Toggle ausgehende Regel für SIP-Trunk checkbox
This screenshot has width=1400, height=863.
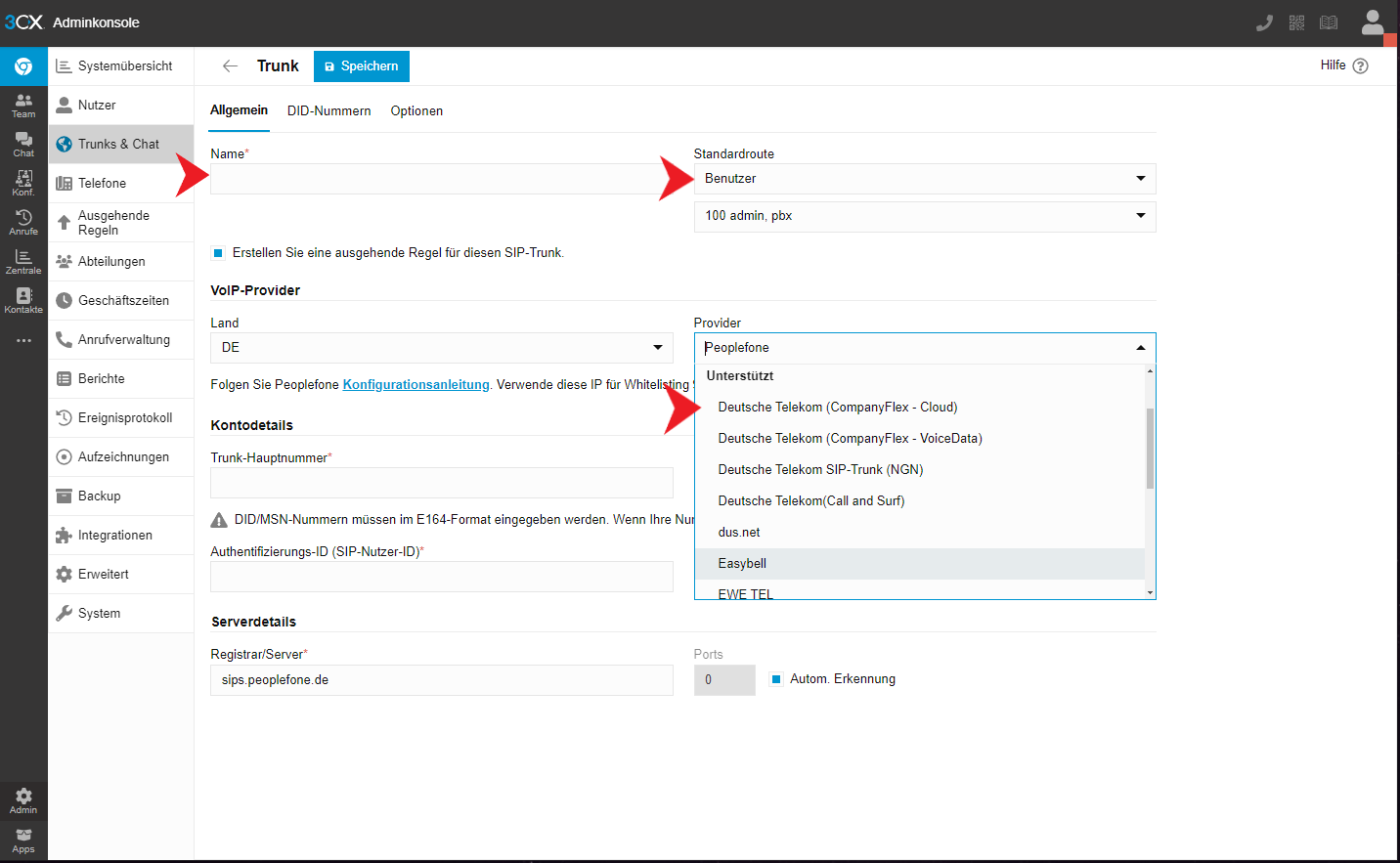point(218,252)
